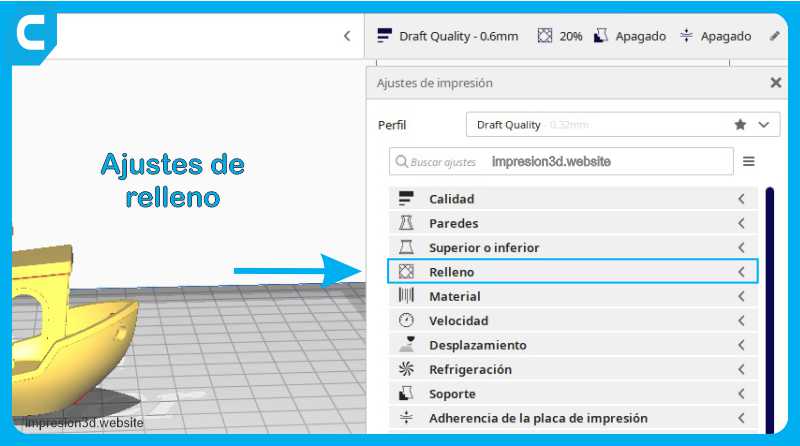The height and width of the screenshot is (446, 800).
Task: Click the Velocidad label
Action: 458,320
